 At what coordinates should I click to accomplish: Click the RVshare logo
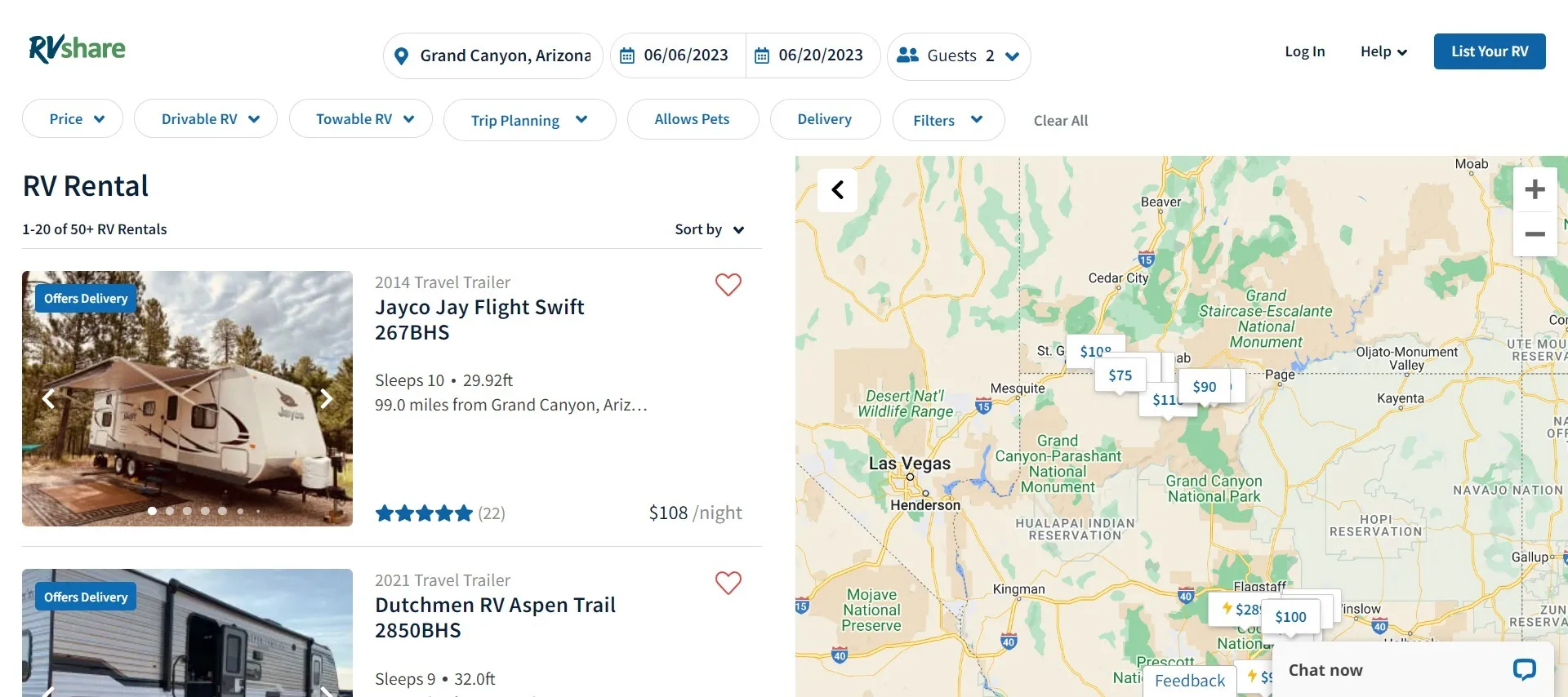[77, 49]
